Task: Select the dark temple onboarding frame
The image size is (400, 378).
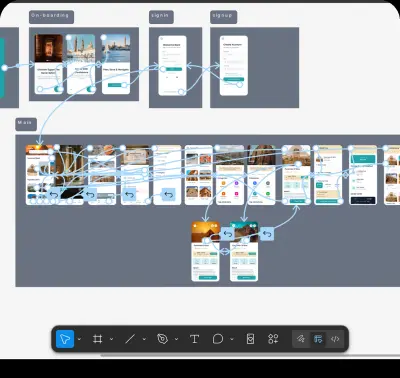Action: 49,64
